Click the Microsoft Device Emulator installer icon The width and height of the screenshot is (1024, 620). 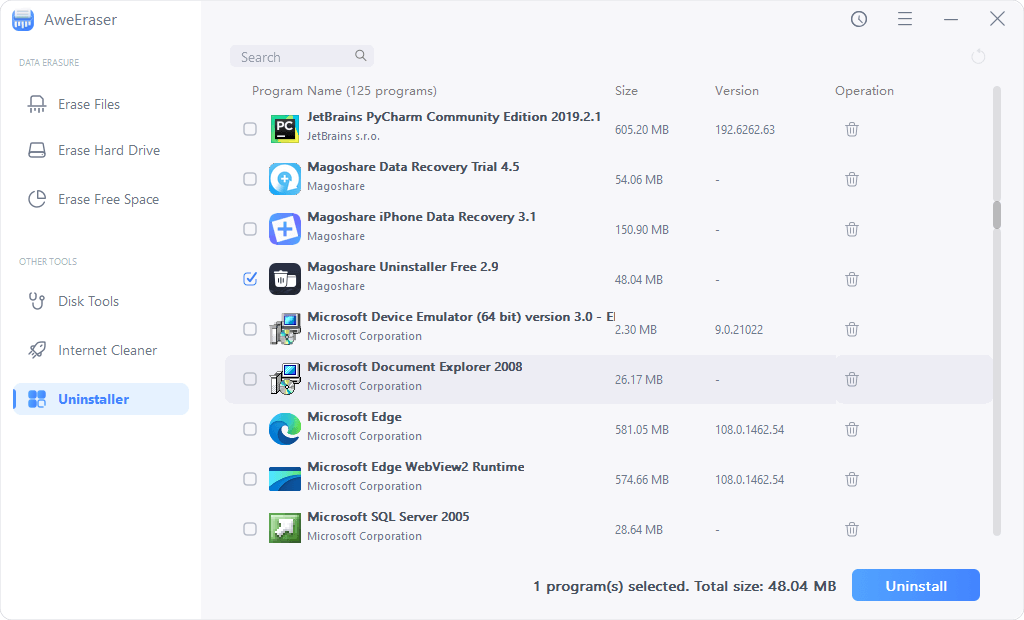click(x=285, y=329)
